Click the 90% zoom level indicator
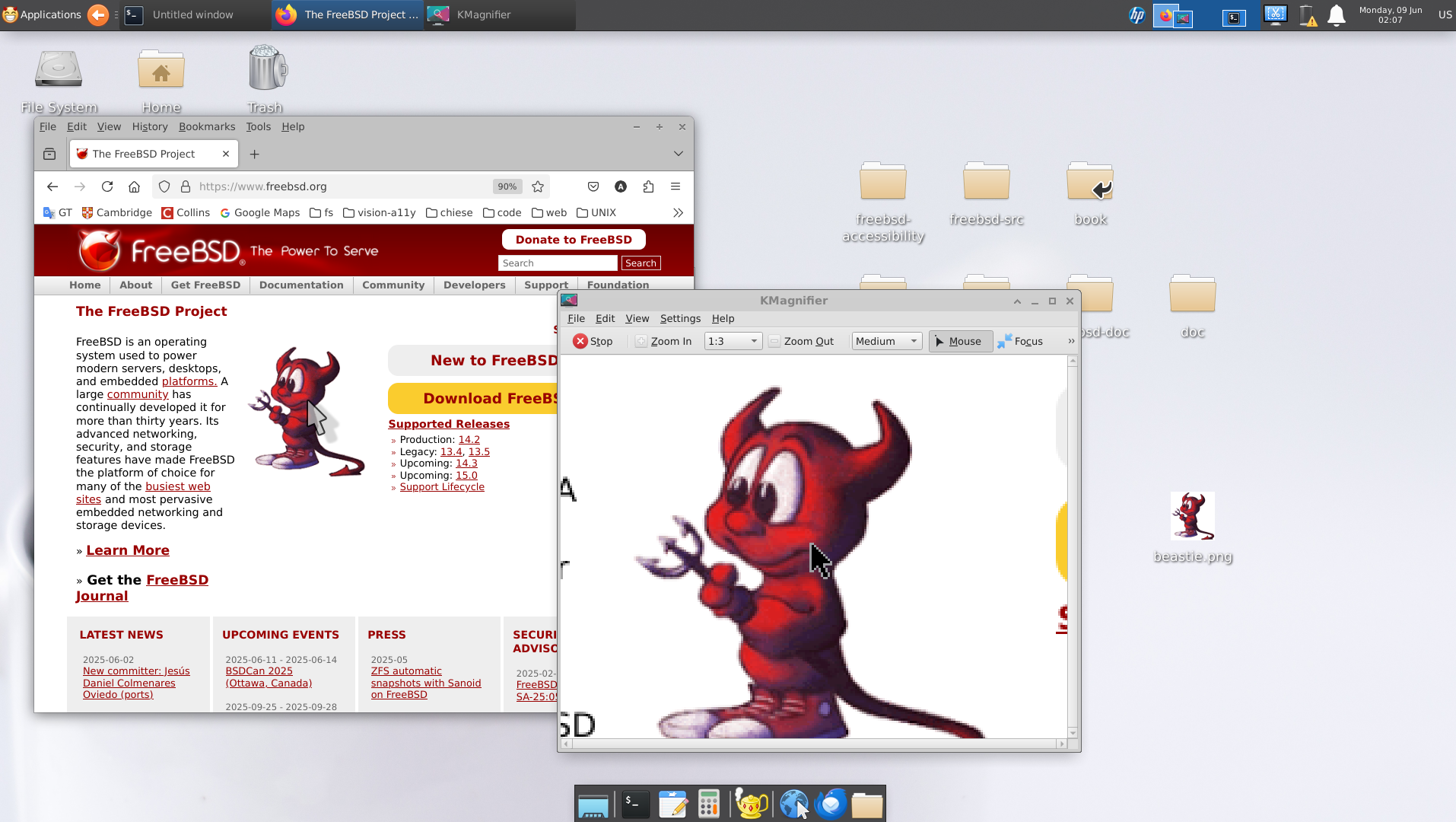1456x822 pixels. [507, 186]
